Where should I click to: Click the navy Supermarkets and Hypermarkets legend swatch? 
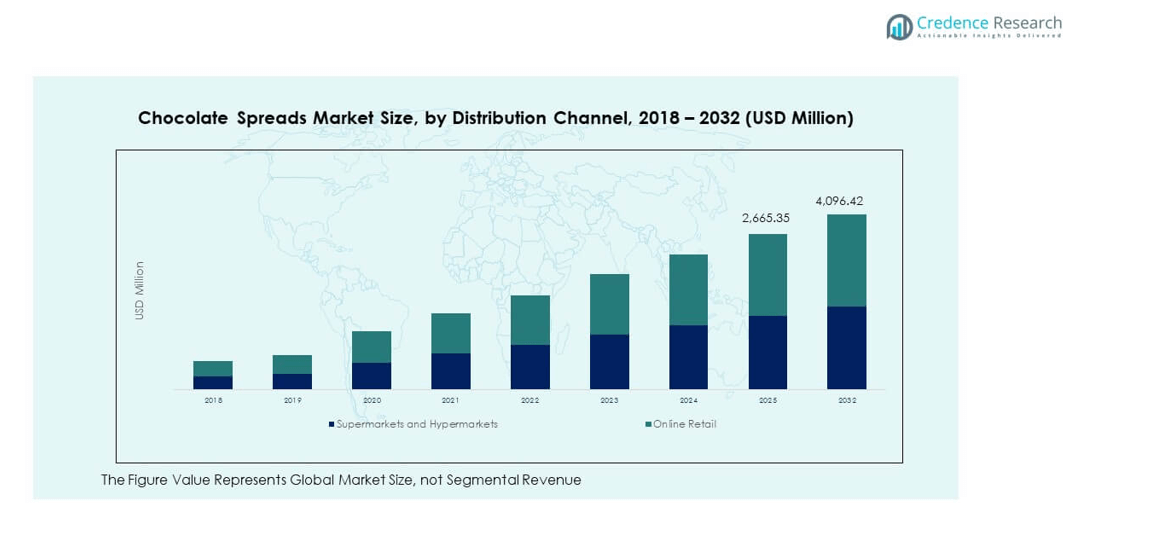pos(331,424)
